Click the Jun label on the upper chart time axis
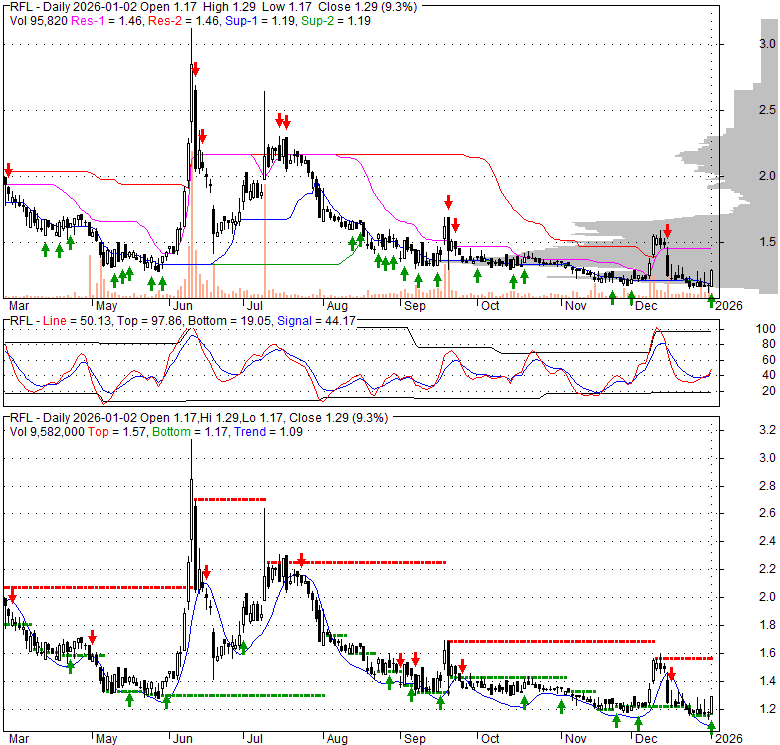Viewport: 780px width, 745px height. pos(183,305)
